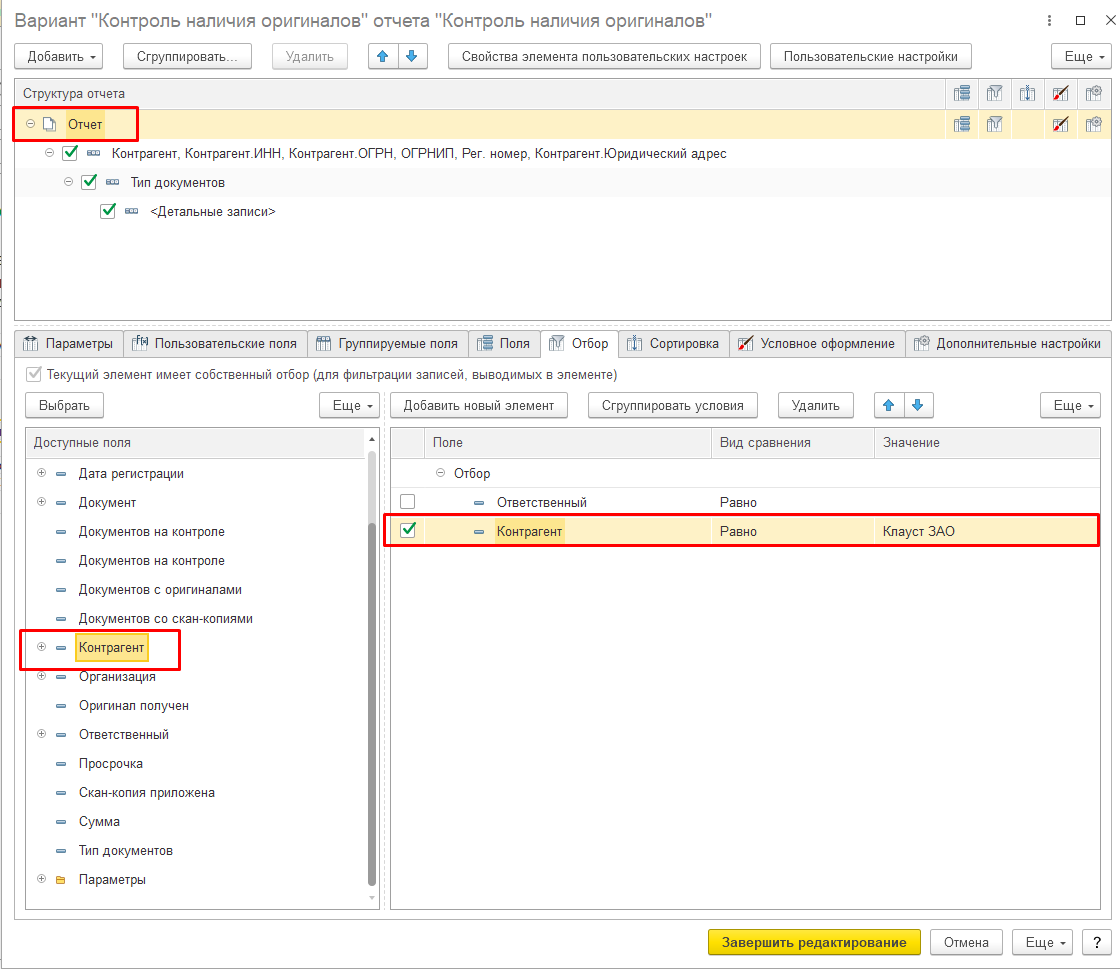
Task: Click field icon next to Просрочка
Action: (x=61, y=764)
